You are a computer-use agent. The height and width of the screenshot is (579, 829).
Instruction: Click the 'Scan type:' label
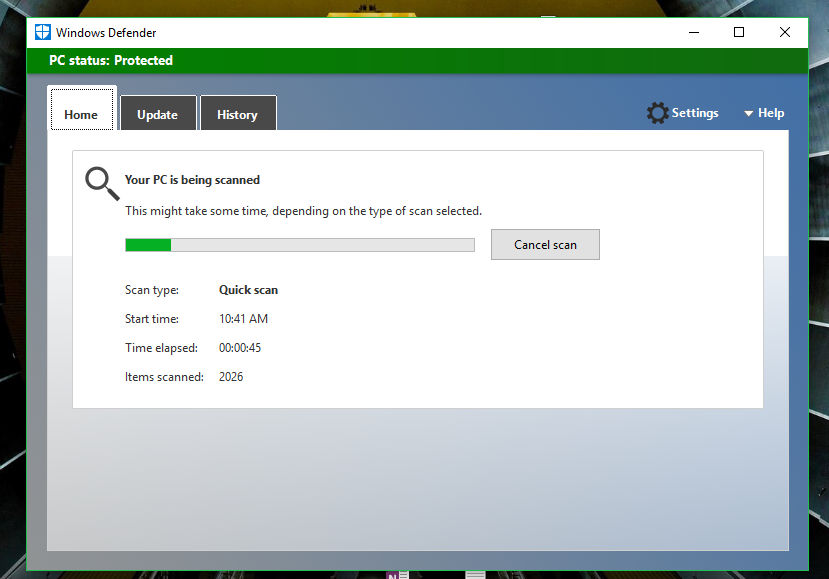pos(152,290)
